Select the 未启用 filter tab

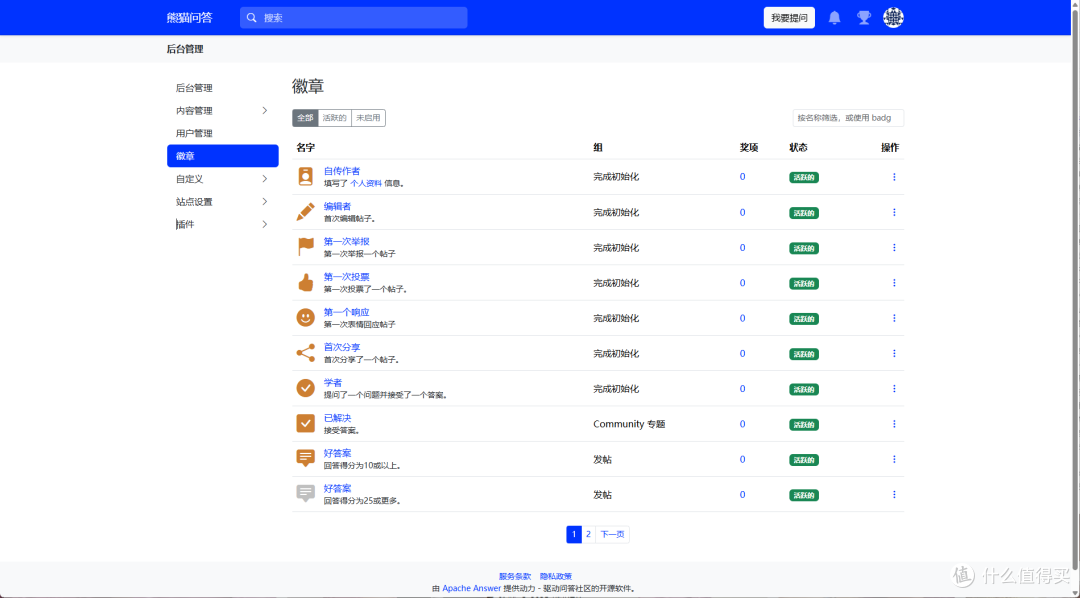(x=368, y=118)
